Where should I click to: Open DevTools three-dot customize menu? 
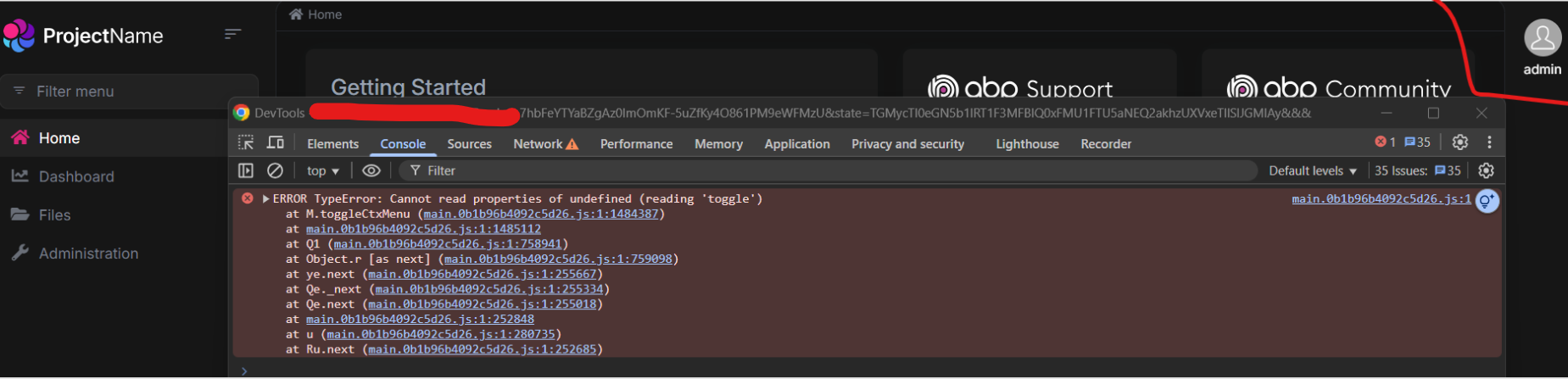click(1489, 142)
